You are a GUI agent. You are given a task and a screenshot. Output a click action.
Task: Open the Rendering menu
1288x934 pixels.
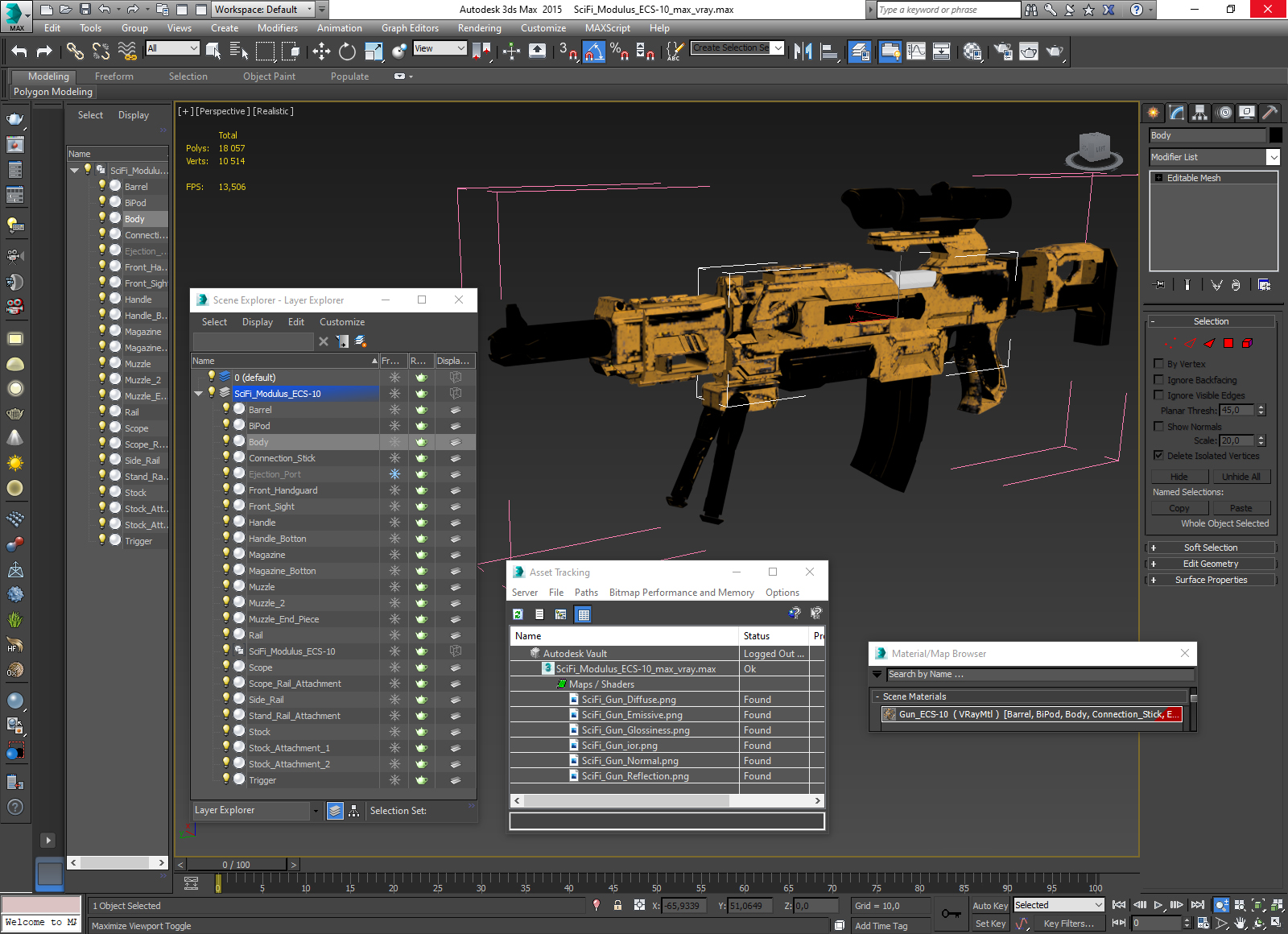479,28
